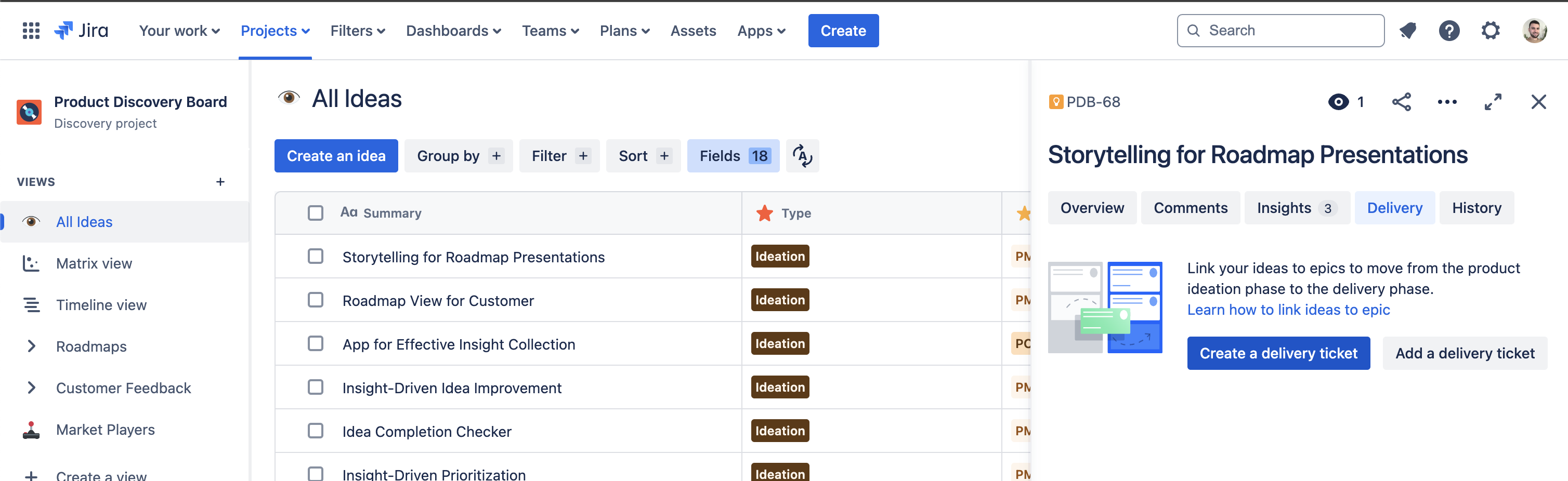Open notifications bell icon
This screenshot has height=481, width=1568.
(1408, 31)
